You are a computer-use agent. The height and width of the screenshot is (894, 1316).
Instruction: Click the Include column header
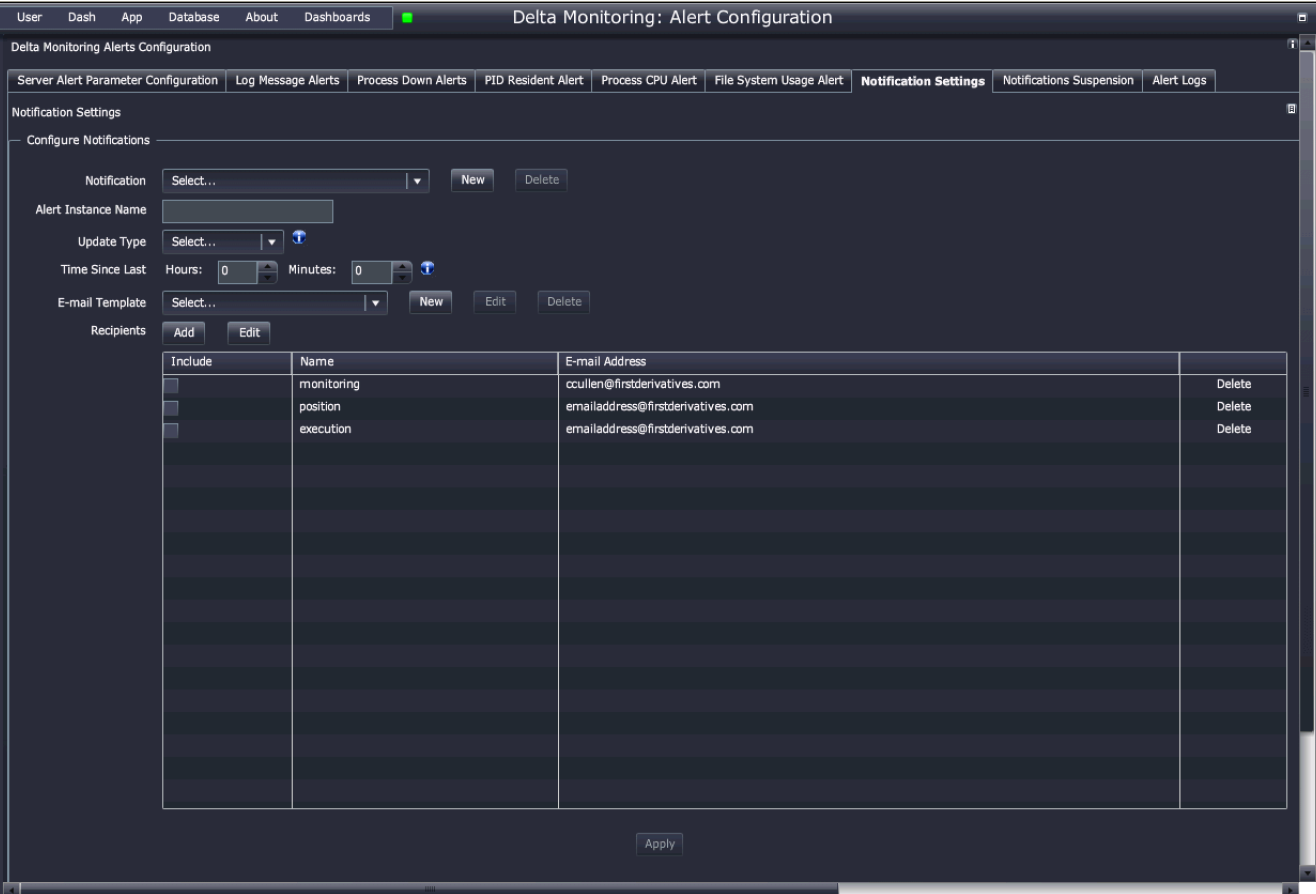click(x=227, y=362)
